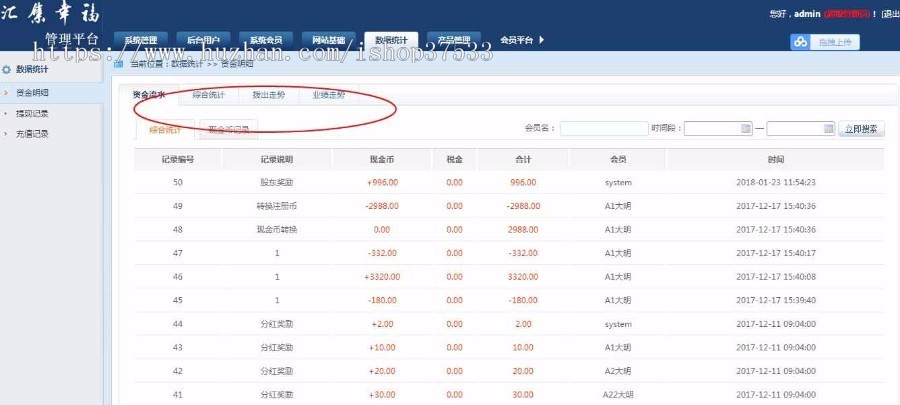The width and height of the screenshot is (900, 405).
Task: Click the 合计 column header
Action: [523, 159]
